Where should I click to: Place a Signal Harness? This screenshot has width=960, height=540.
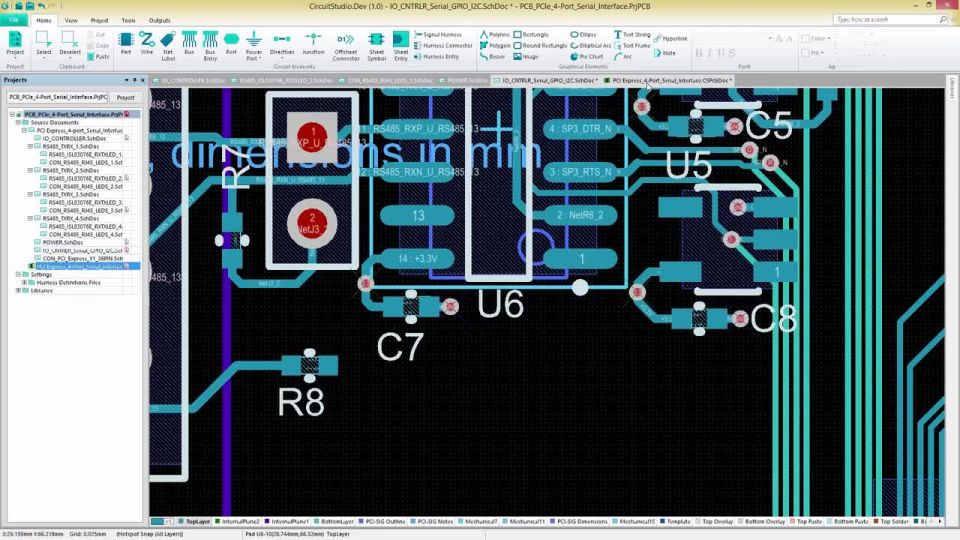tap(438, 35)
